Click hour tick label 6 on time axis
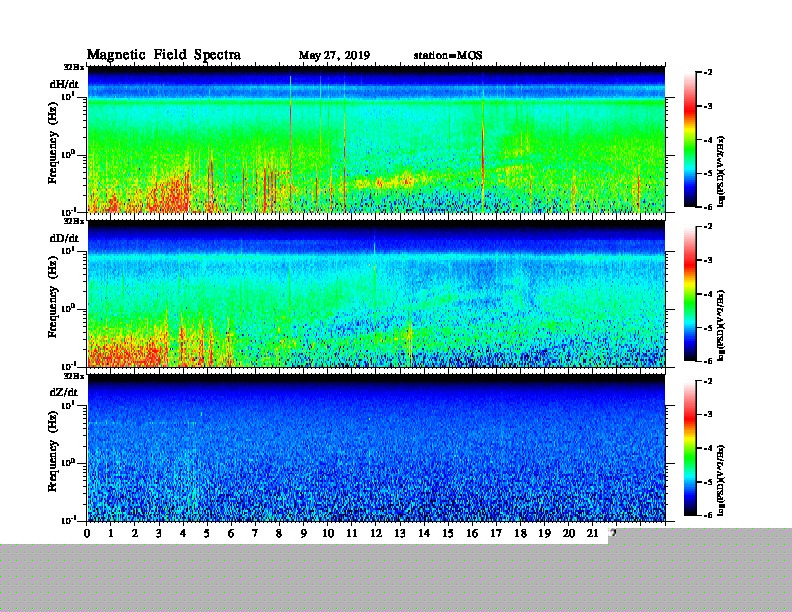 click(231, 533)
